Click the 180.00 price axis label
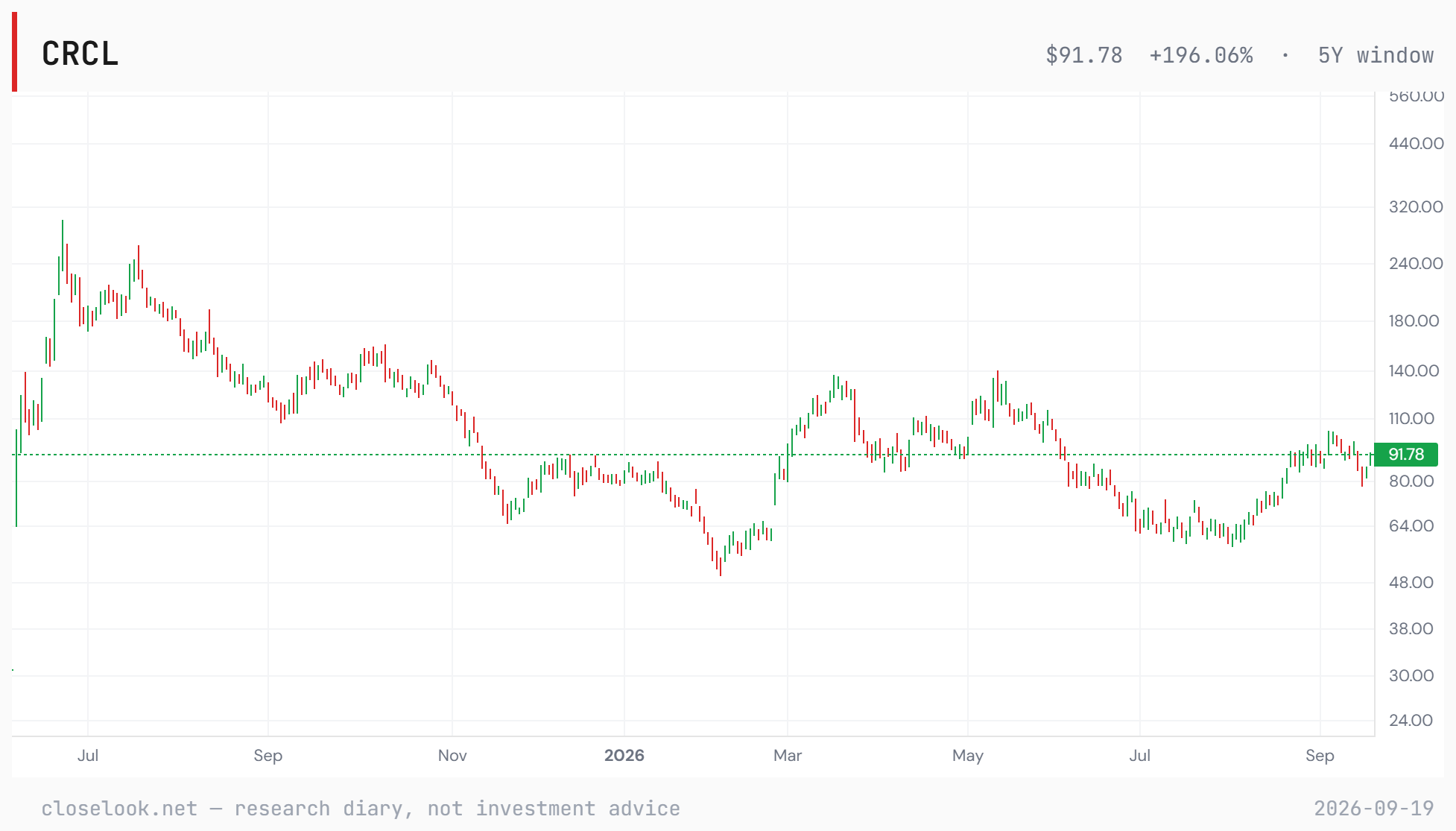This screenshot has width=1456, height=831. [1414, 320]
